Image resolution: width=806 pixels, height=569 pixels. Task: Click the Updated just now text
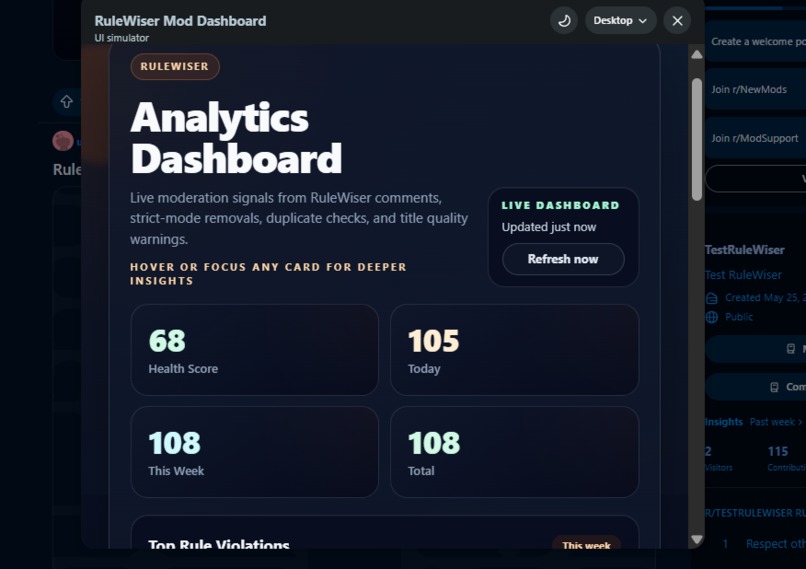[549, 227]
